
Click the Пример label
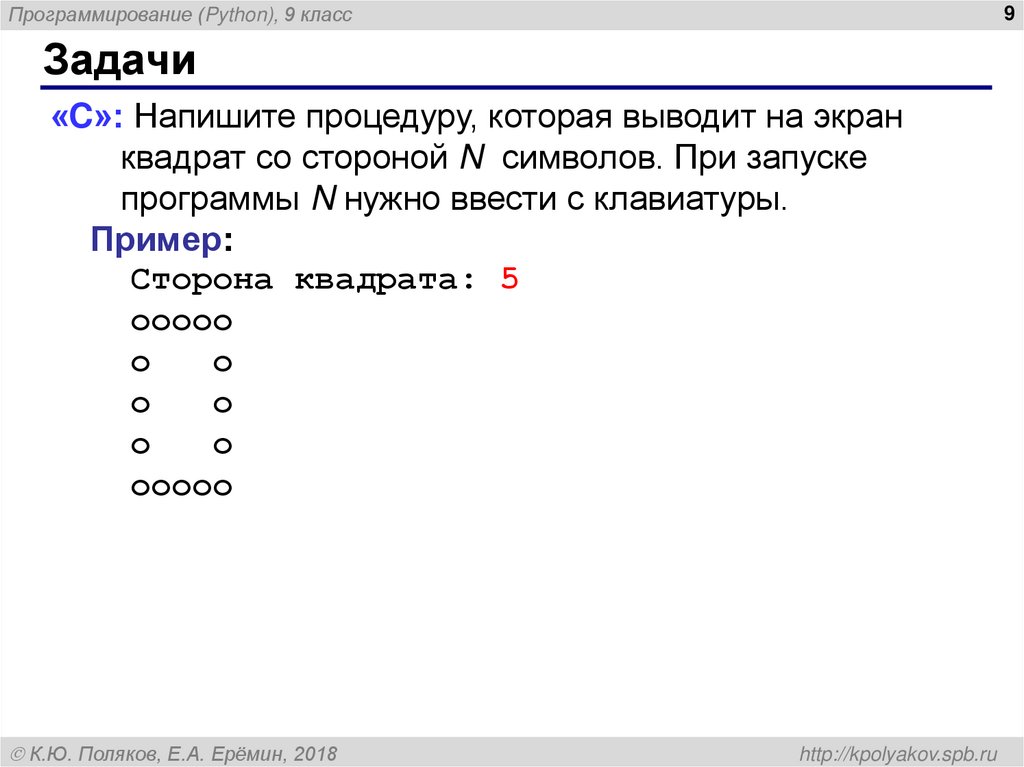[154, 238]
